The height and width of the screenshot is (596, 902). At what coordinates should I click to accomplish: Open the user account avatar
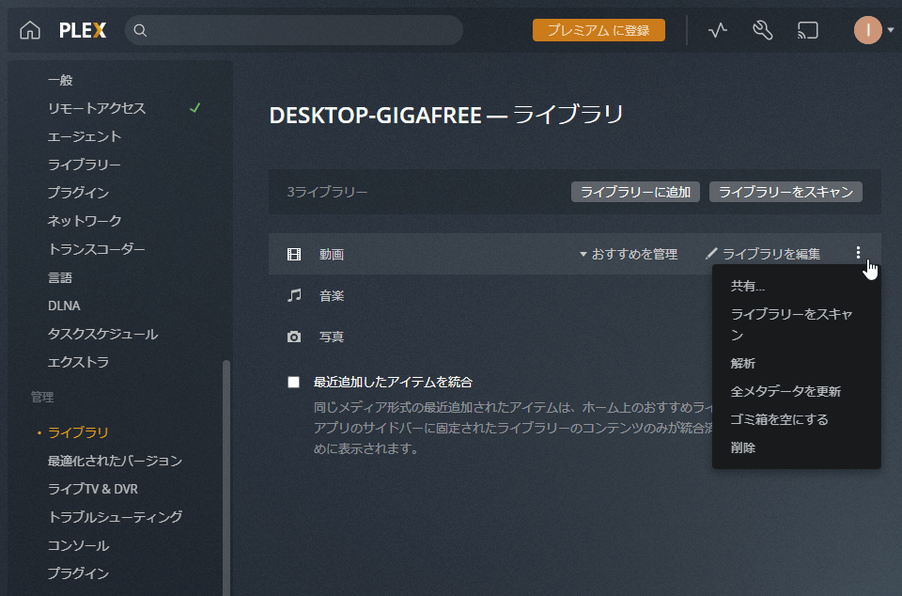coord(867,30)
